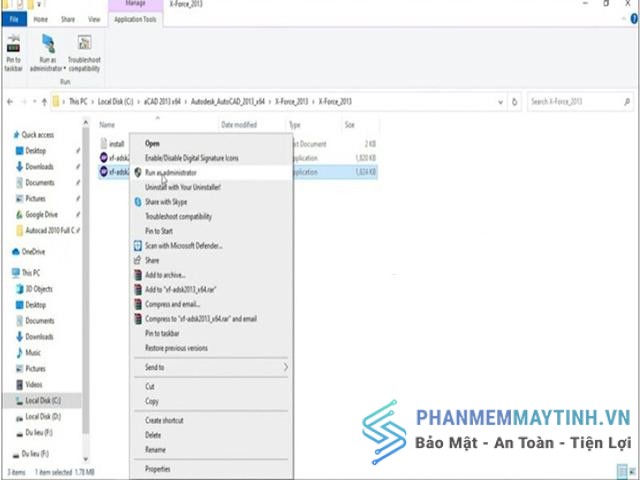Open Du lieu (F:) under This PC
The height and width of the screenshot is (480, 640).
pos(34,432)
